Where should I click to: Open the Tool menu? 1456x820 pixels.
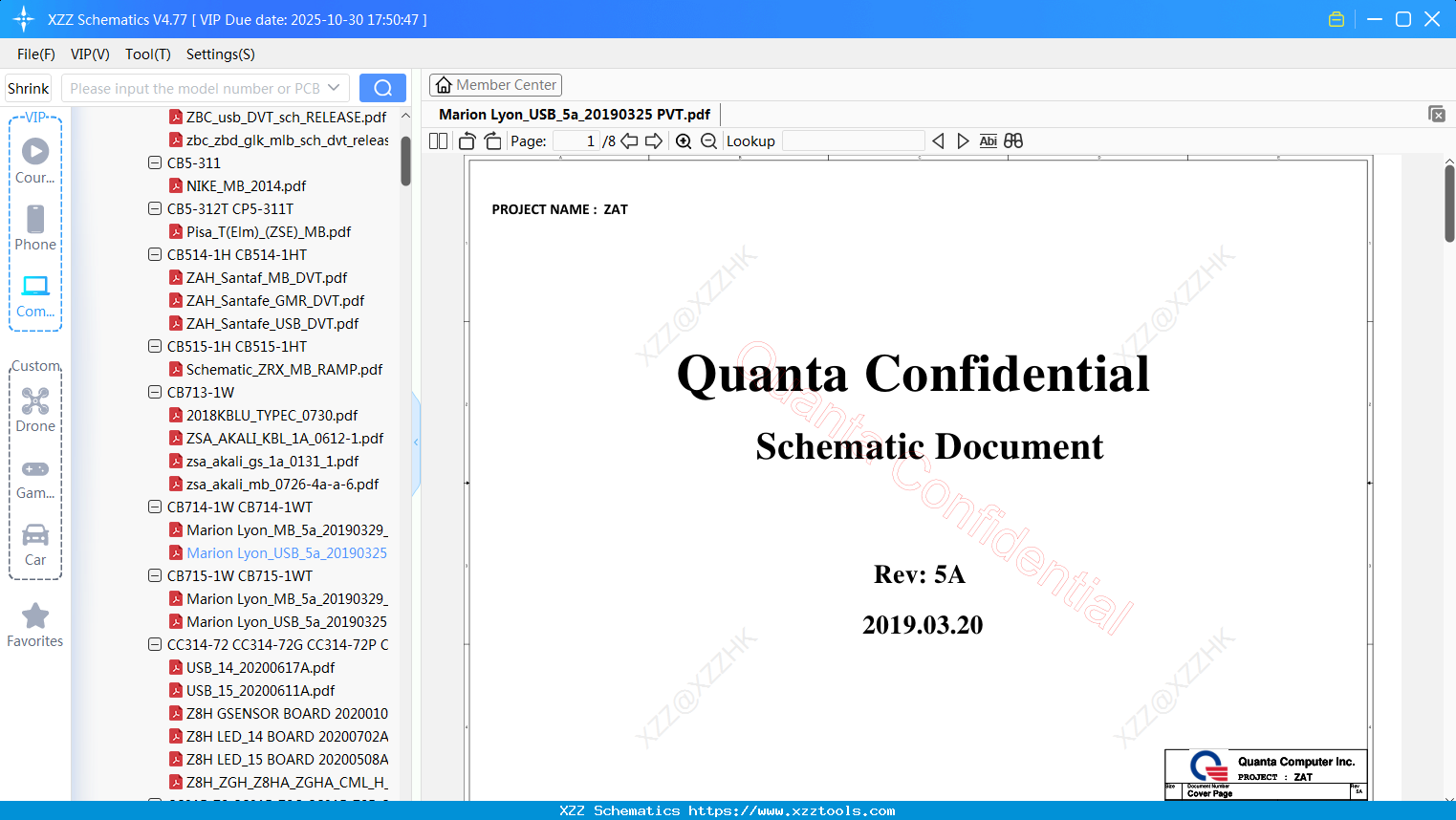tap(148, 54)
